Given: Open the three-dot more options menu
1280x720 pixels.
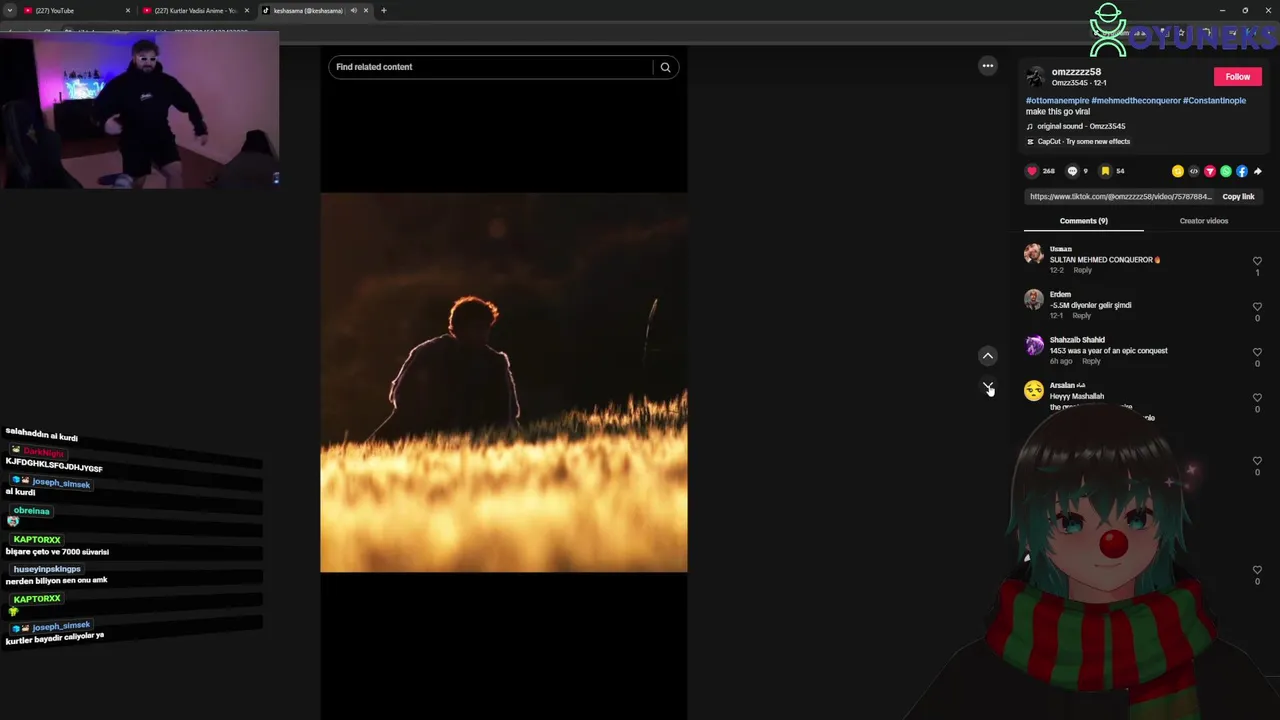Looking at the screenshot, I should [x=988, y=66].
